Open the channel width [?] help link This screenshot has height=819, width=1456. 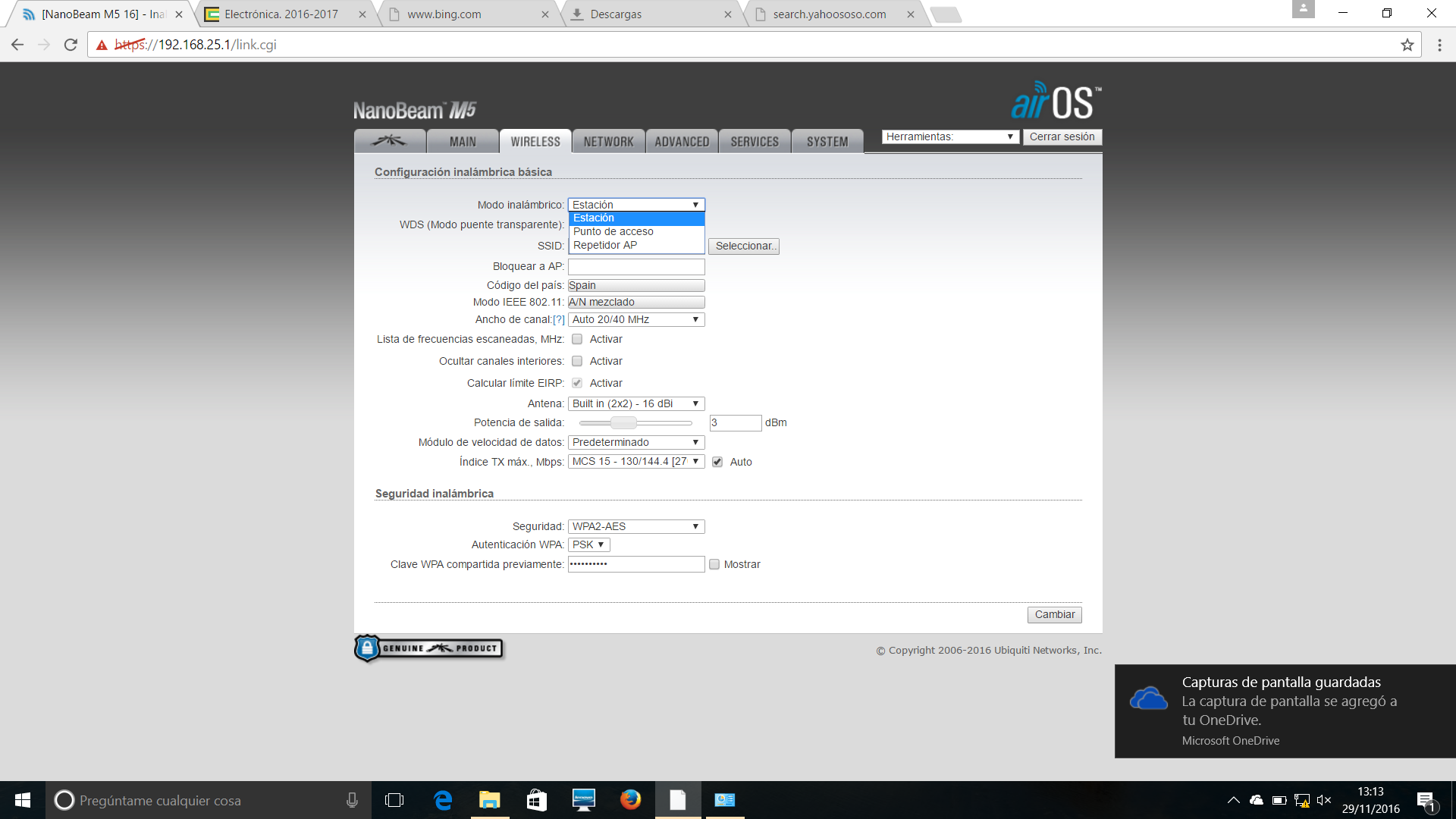click(x=559, y=320)
